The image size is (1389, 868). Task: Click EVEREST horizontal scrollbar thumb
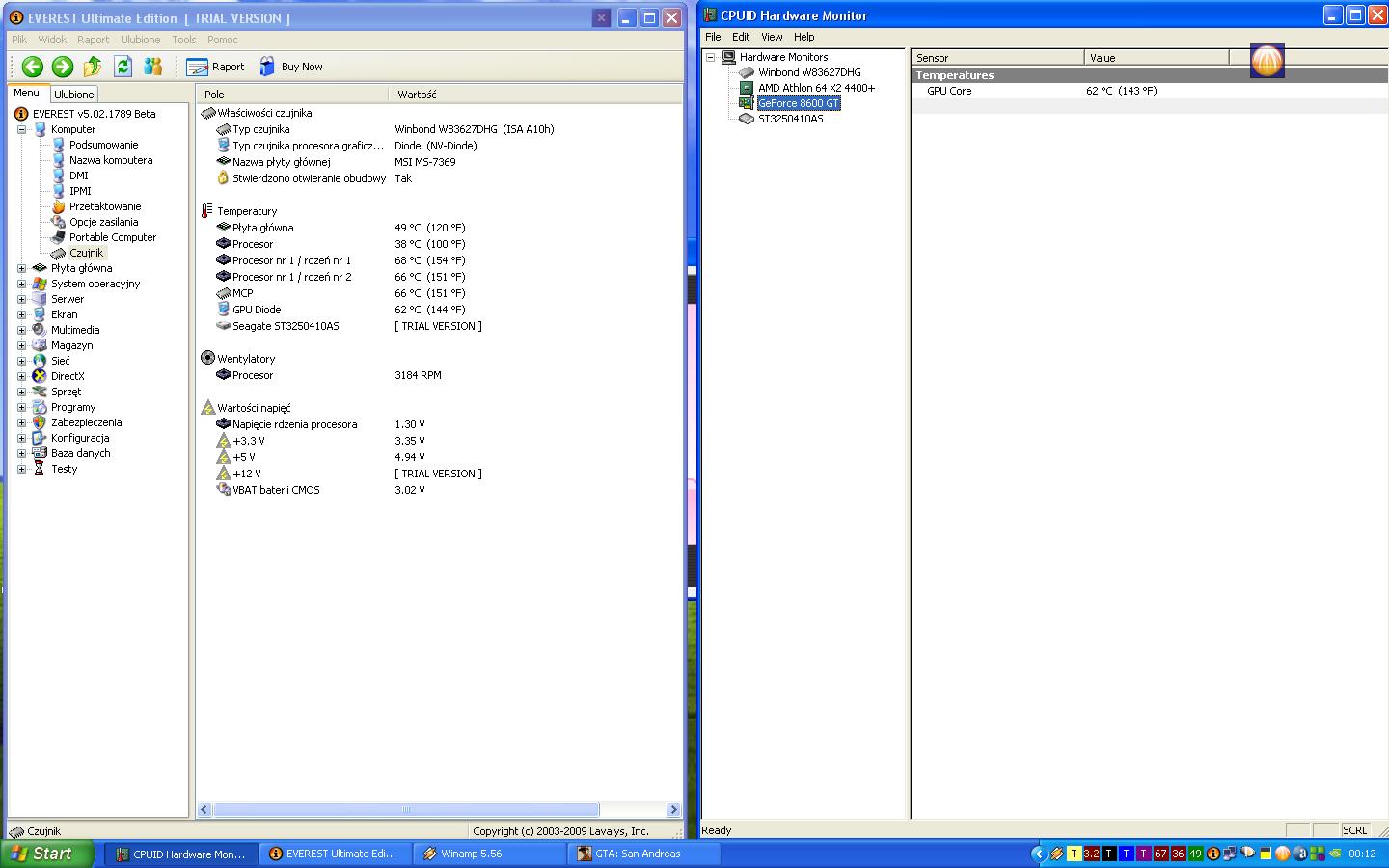pyautogui.click(x=406, y=810)
